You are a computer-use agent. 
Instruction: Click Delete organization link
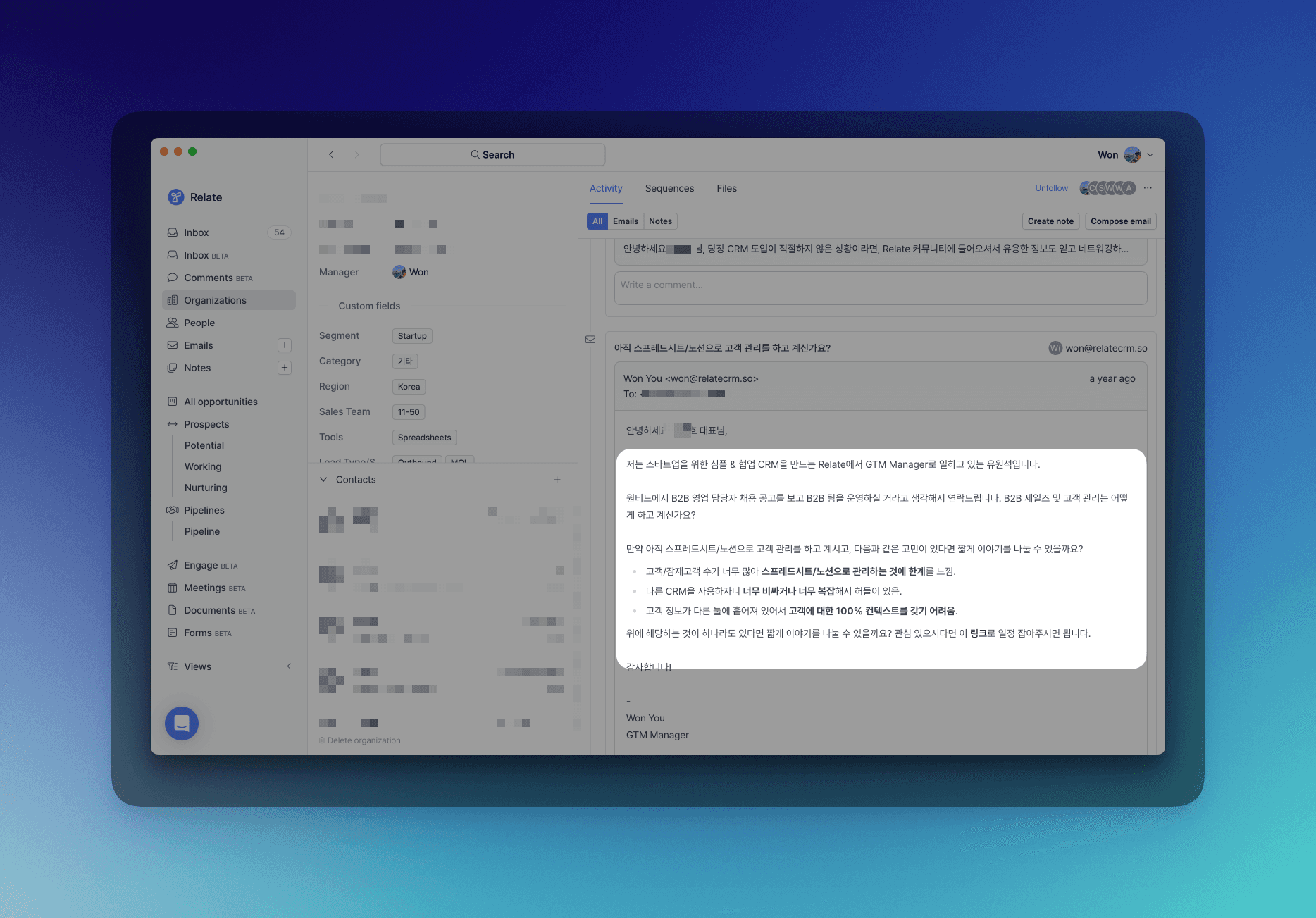[360, 740]
